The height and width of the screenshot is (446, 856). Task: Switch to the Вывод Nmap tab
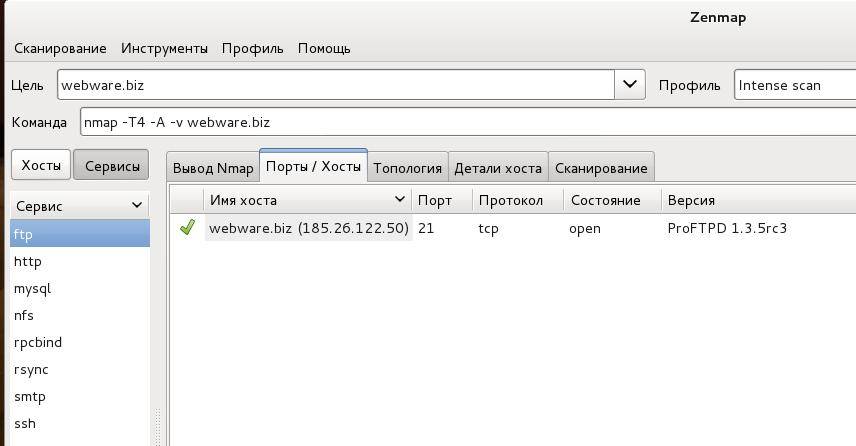click(x=213, y=168)
